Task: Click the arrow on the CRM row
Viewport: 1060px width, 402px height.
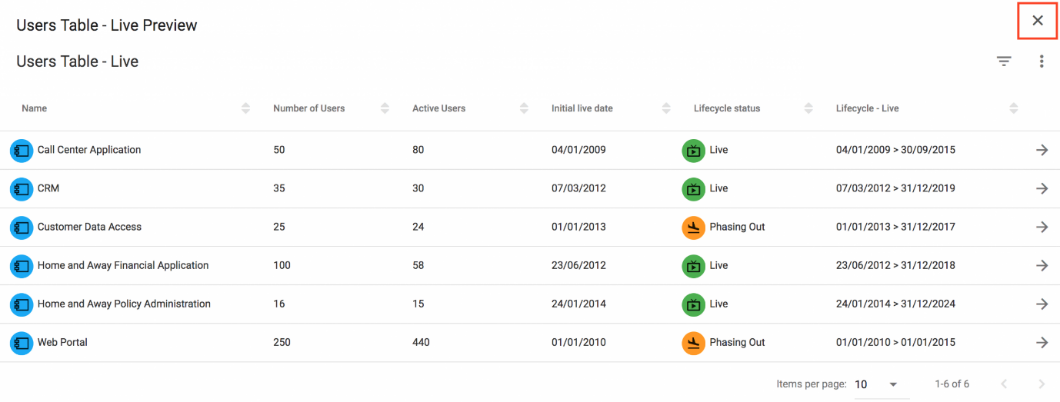Action: pyautogui.click(x=1042, y=188)
